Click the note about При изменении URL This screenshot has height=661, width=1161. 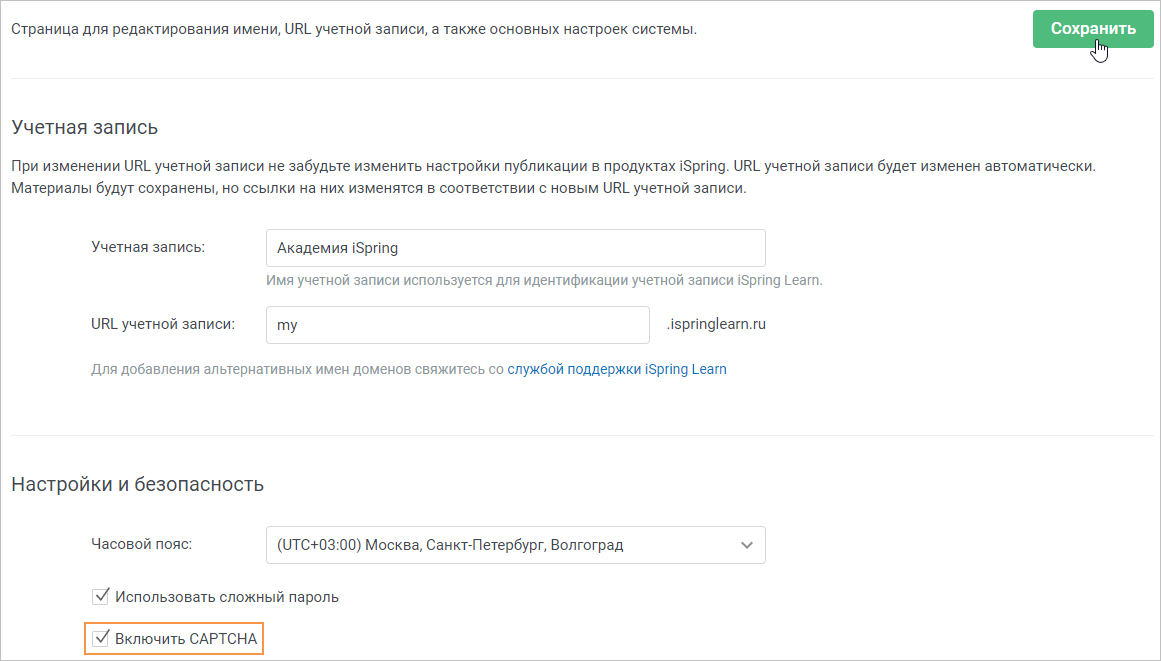coord(553,177)
